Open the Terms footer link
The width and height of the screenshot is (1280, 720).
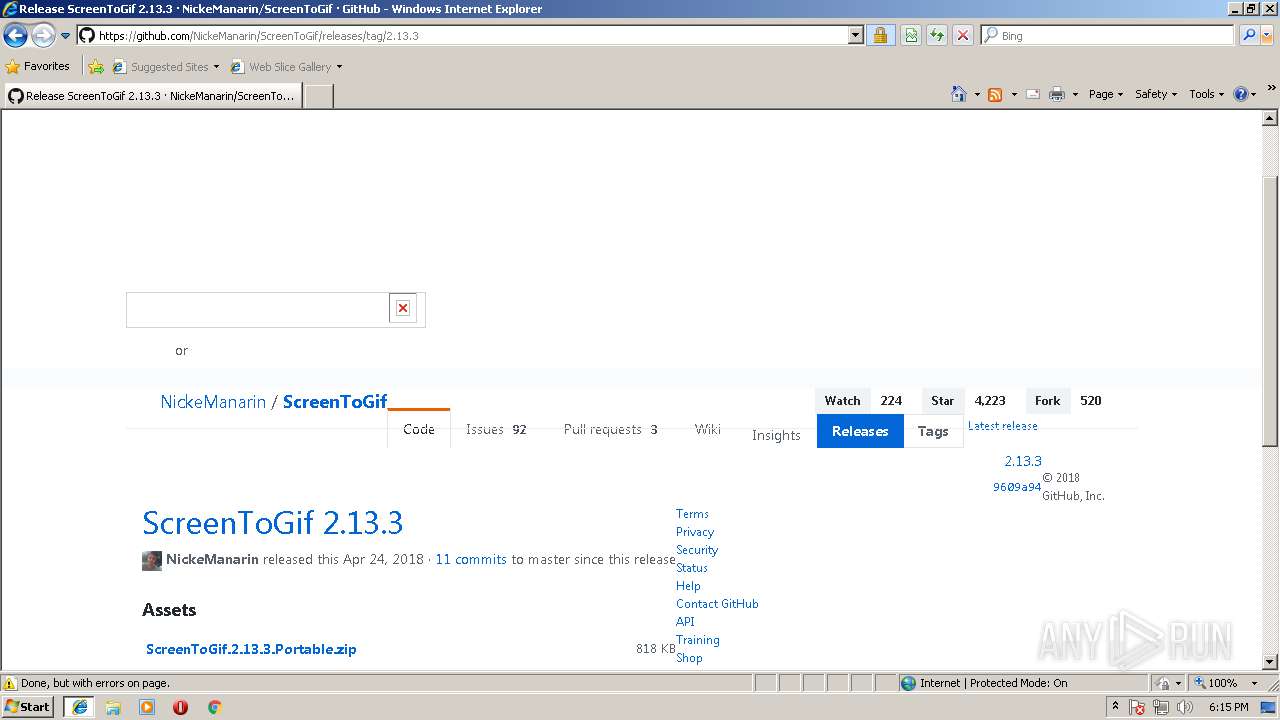(692, 514)
